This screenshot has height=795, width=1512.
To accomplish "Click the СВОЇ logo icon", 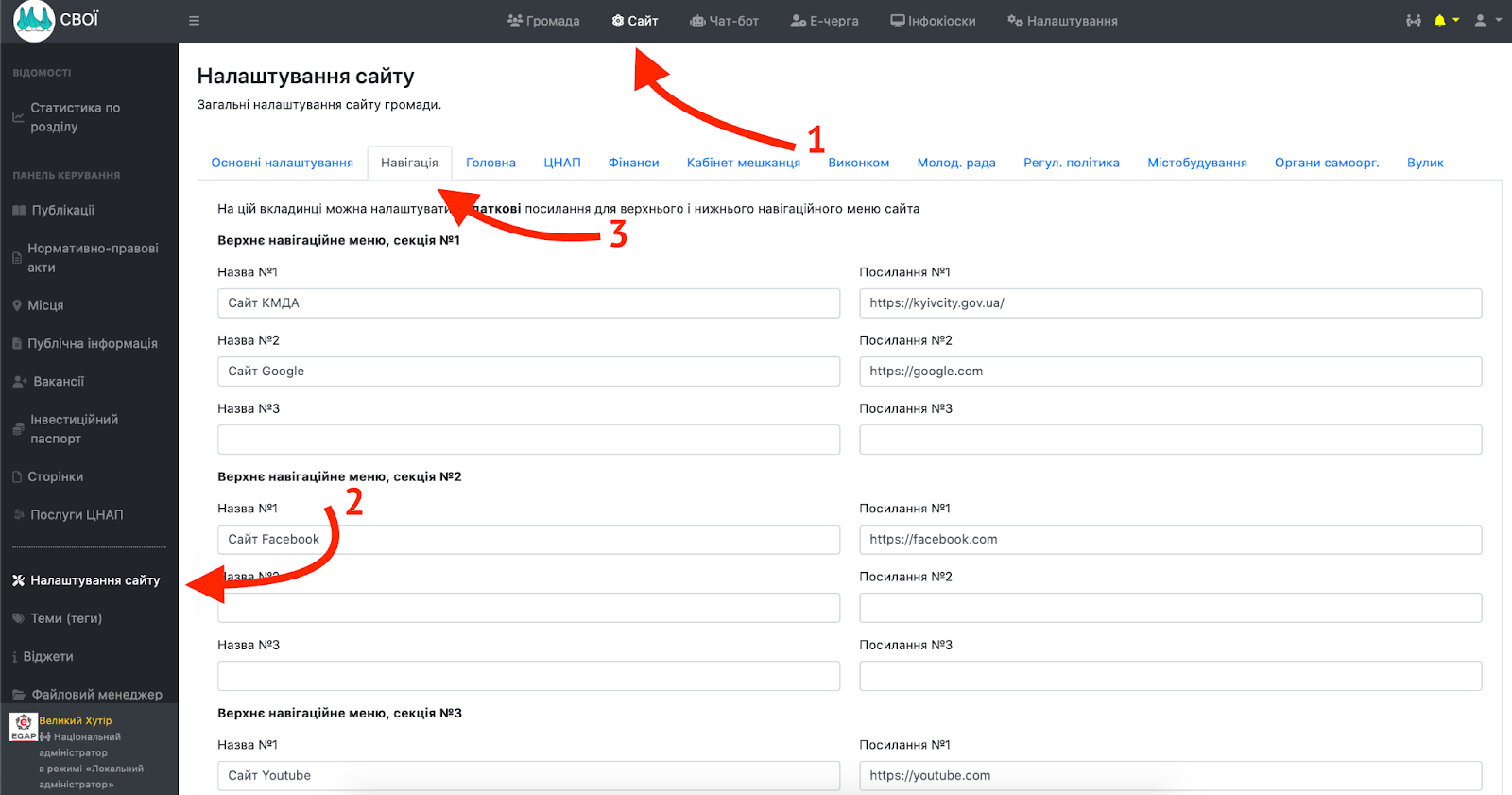I will [34, 21].
